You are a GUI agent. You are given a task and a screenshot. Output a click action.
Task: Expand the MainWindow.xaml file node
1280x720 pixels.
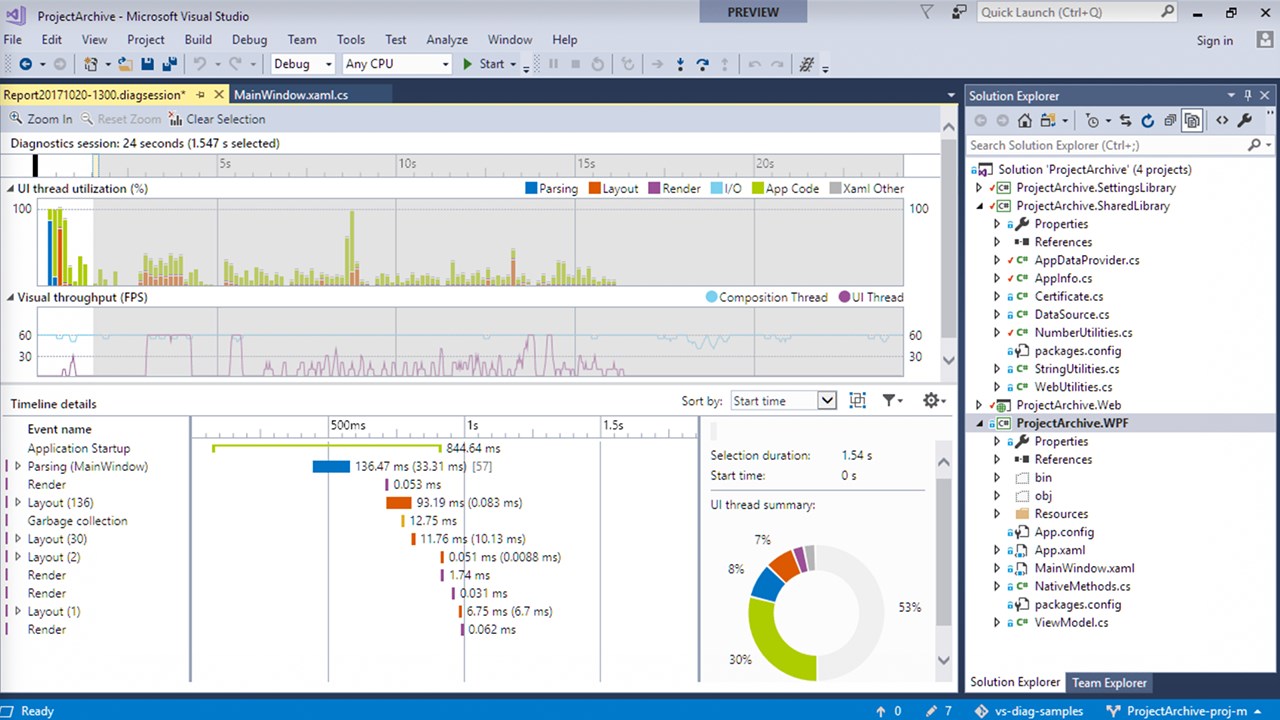tap(997, 568)
